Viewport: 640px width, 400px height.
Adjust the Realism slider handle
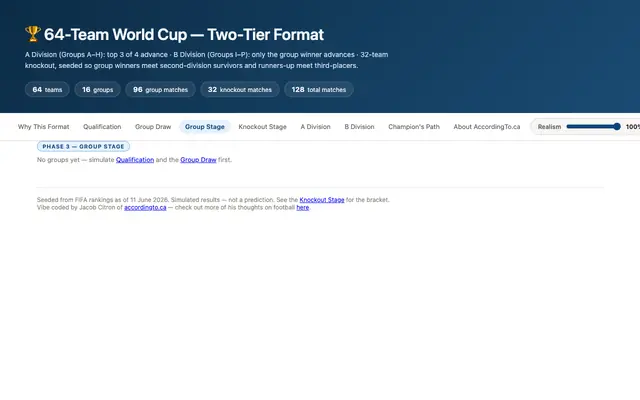pos(617,127)
